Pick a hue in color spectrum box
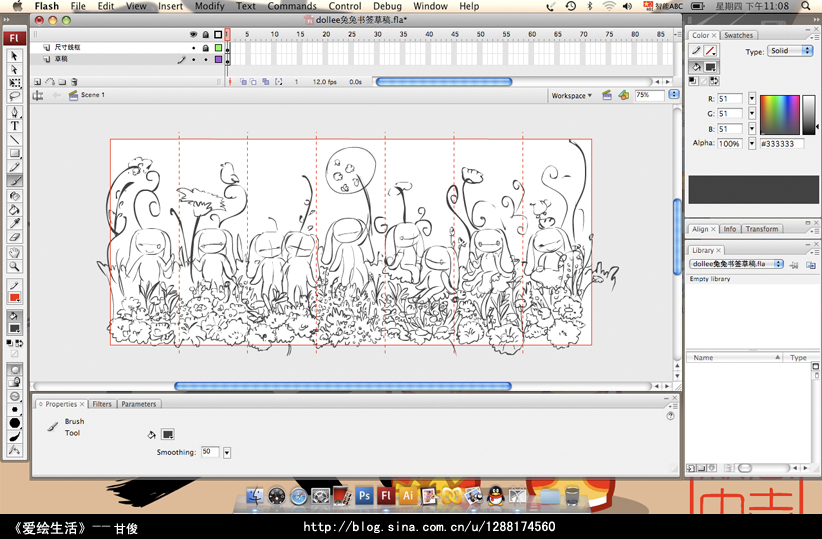This screenshot has height=539, width=822. click(780, 115)
